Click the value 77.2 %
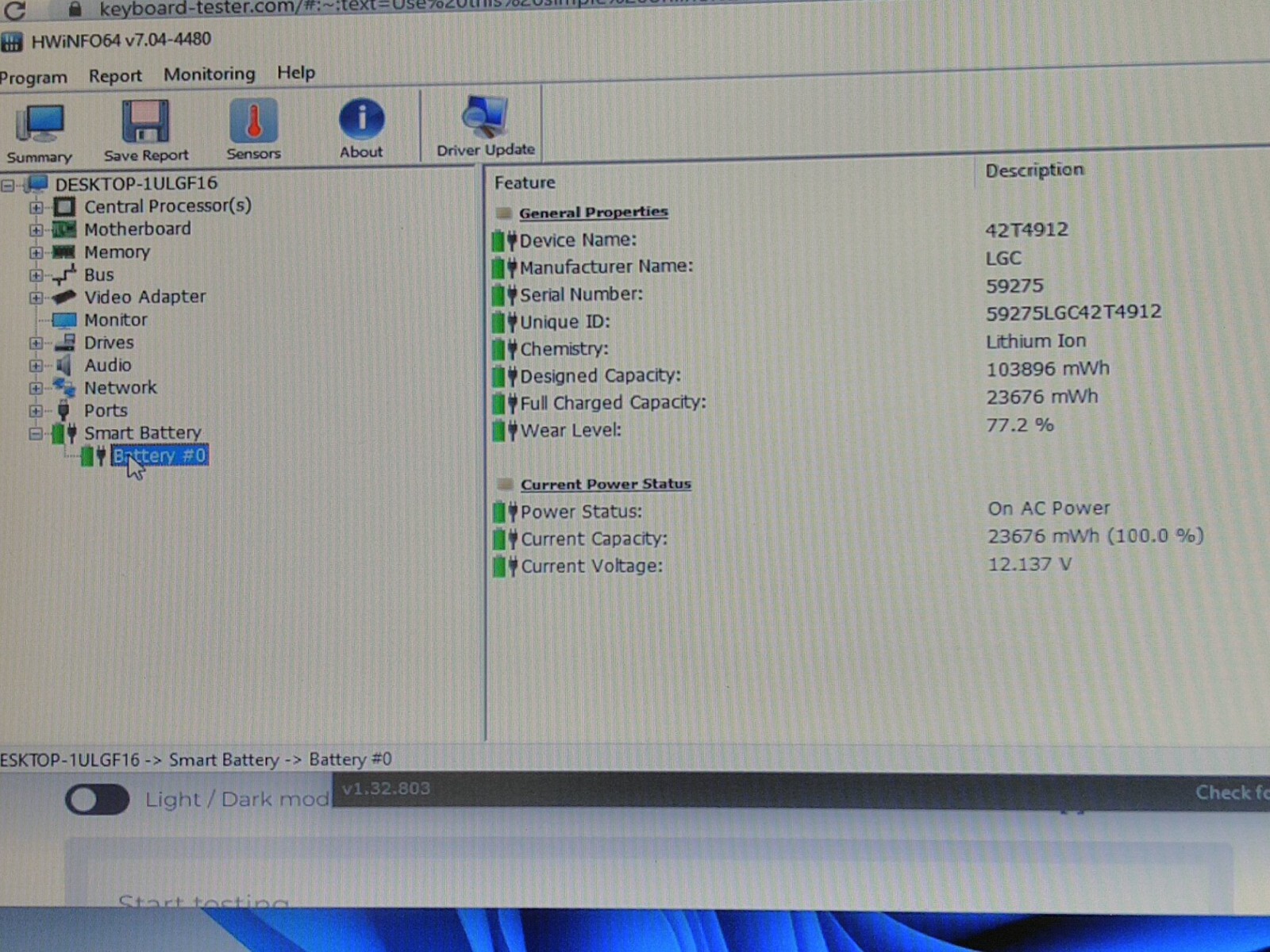The height and width of the screenshot is (952, 1270). pos(1020,425)
